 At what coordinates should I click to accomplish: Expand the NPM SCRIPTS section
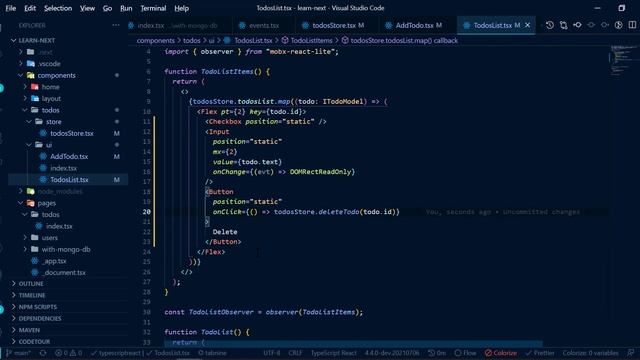[x=67, y=307]
